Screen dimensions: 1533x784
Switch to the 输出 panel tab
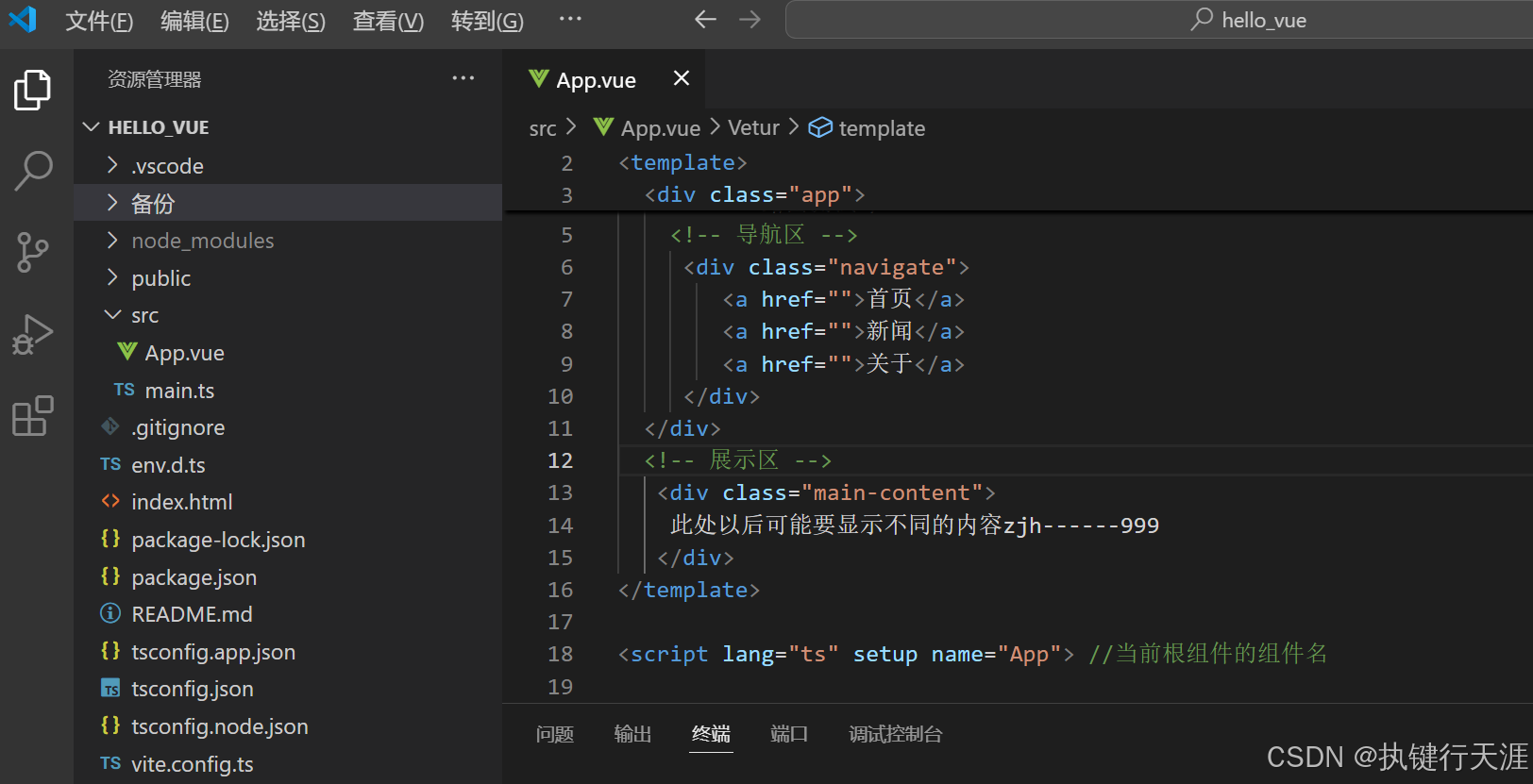pyautogui.click(x=632, y=734)
